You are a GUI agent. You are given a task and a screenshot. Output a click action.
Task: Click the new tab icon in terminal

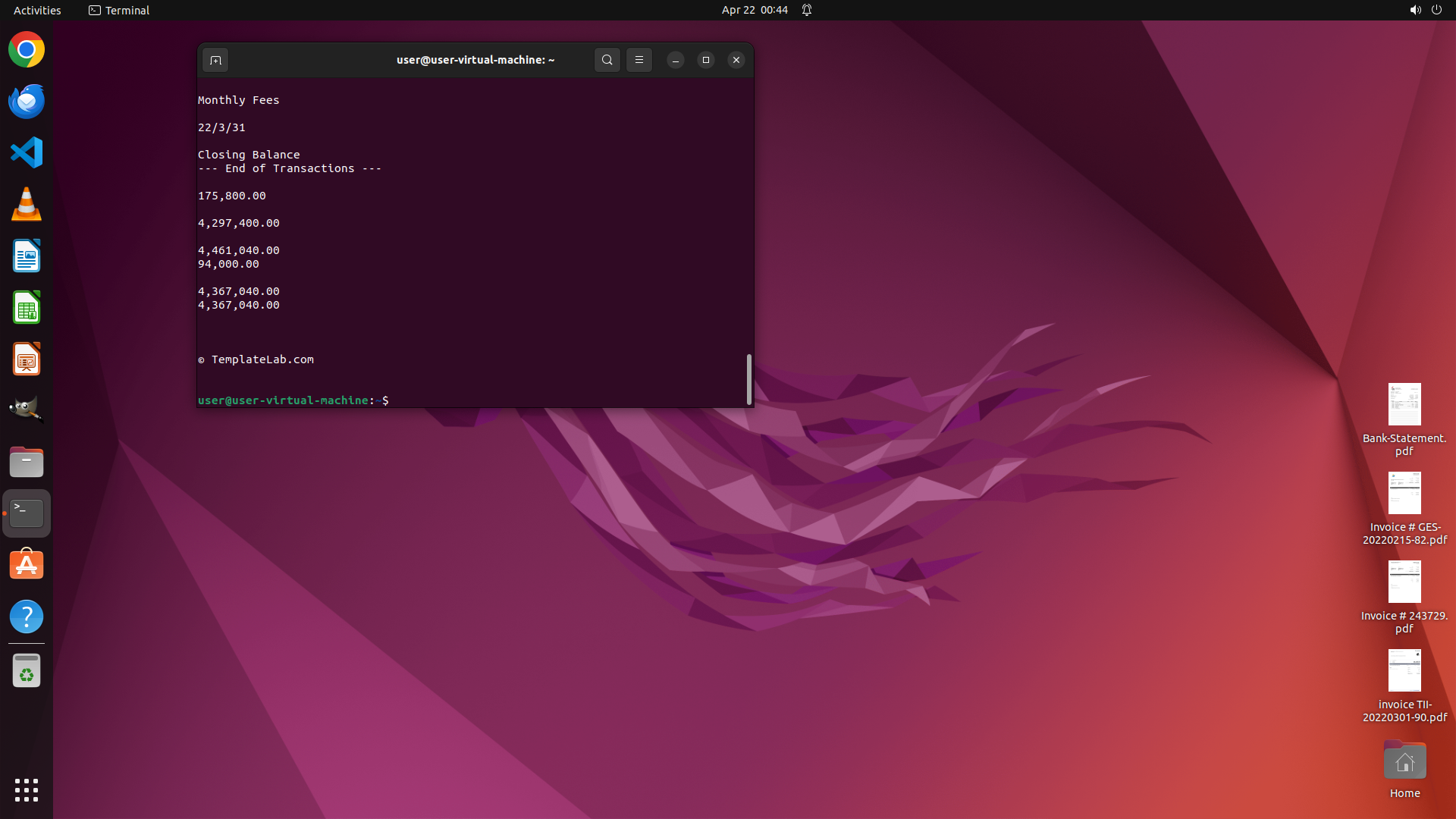click(x=215, y=60)
